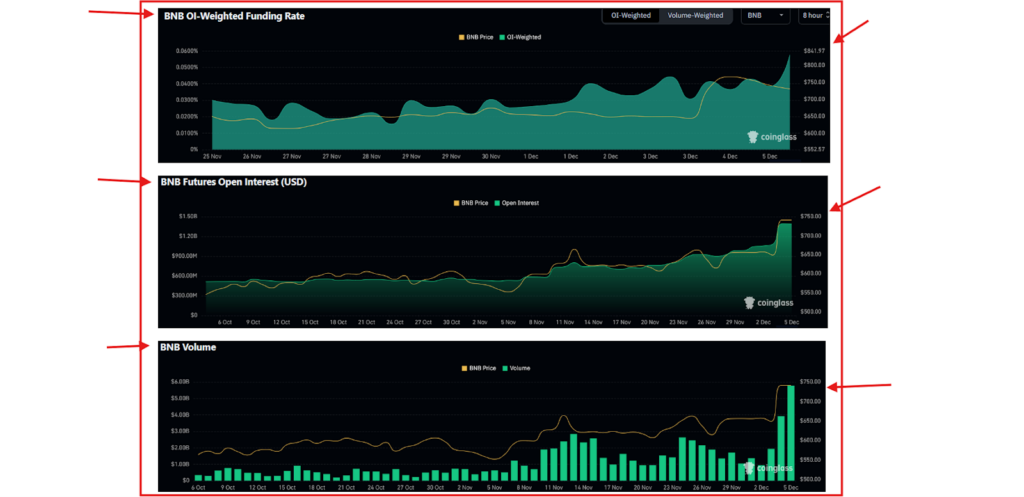Select the 0.0500% axis label

point(187,67)
